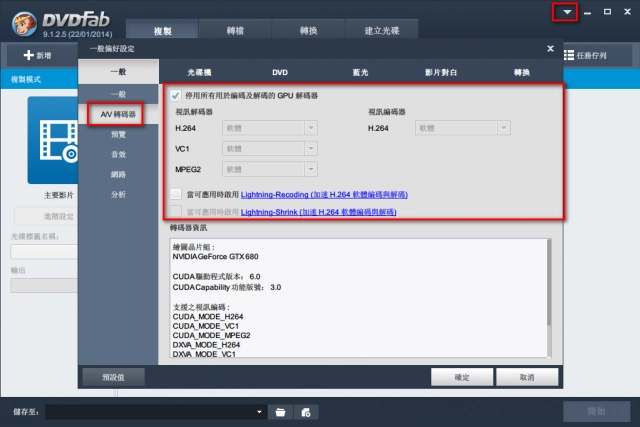Viewport: 640px width, 427px height.
Task: Select 音效 sound in the sidebar
Action: (118, 154)
